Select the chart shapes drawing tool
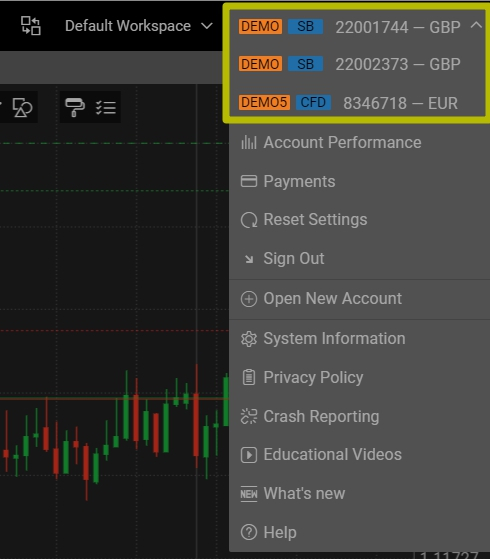The width and height of the screenshot is (490, 559). point(22,107)
